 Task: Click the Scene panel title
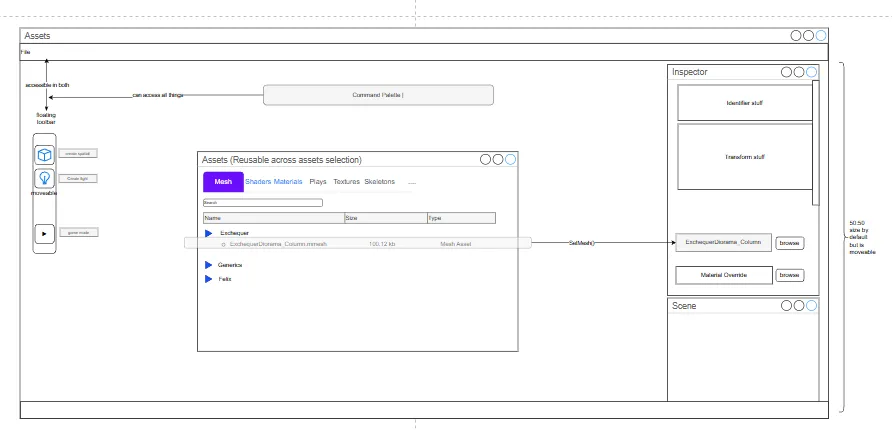(684, 306)
